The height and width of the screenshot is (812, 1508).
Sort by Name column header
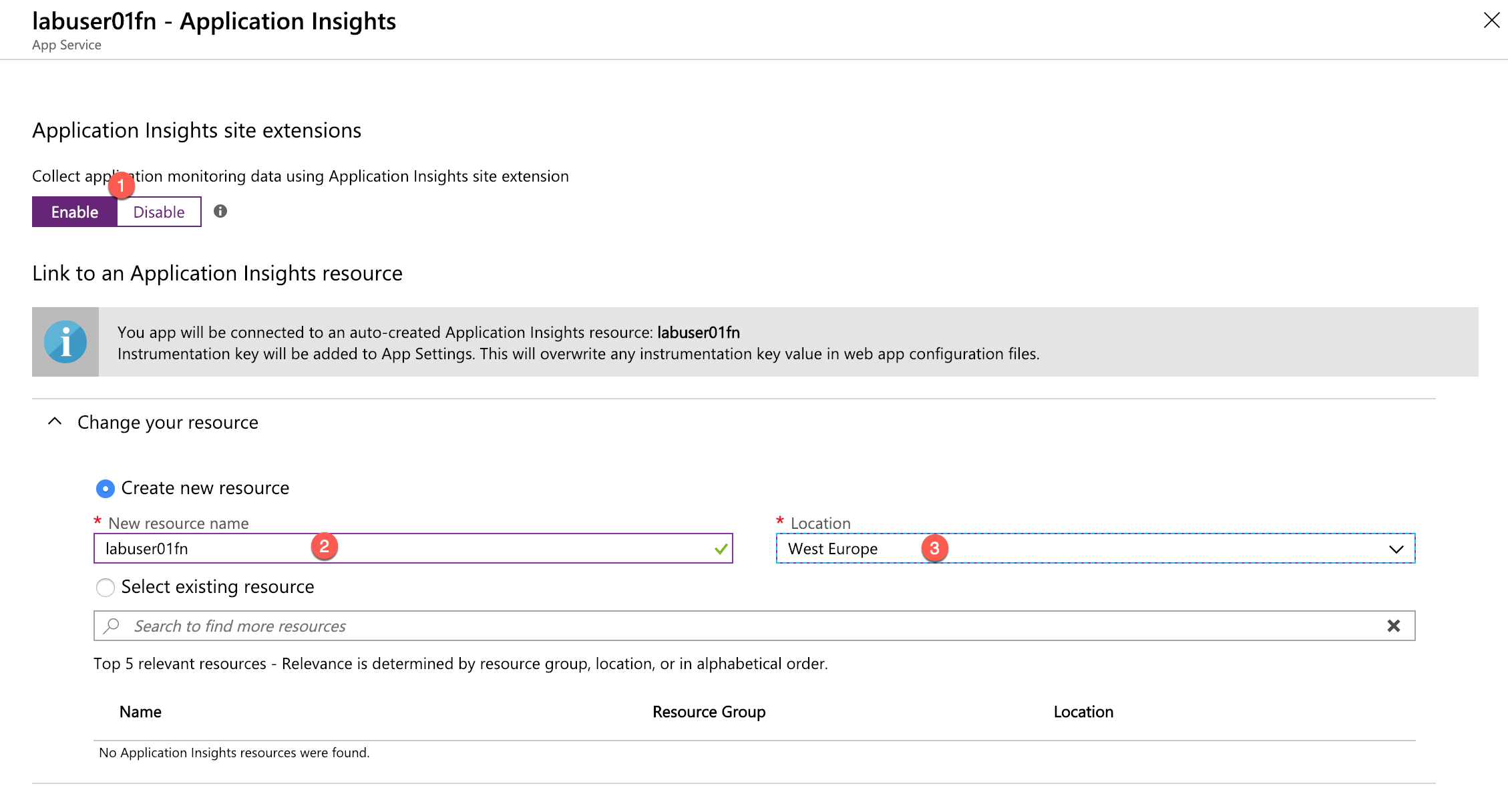coord(140,712)
